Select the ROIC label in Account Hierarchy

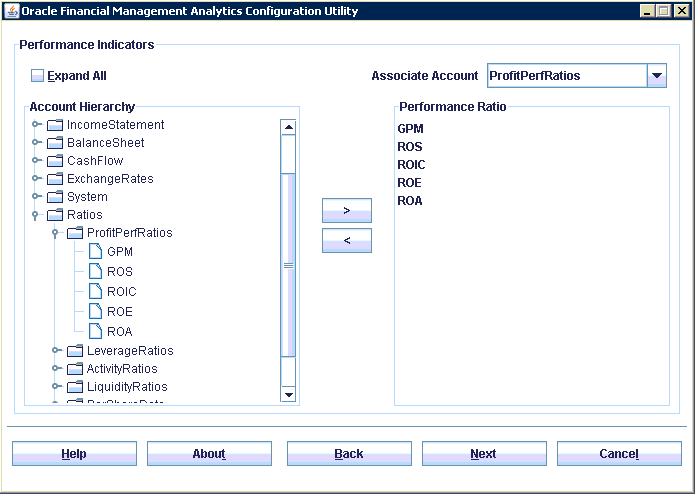(x=122, y=292)
